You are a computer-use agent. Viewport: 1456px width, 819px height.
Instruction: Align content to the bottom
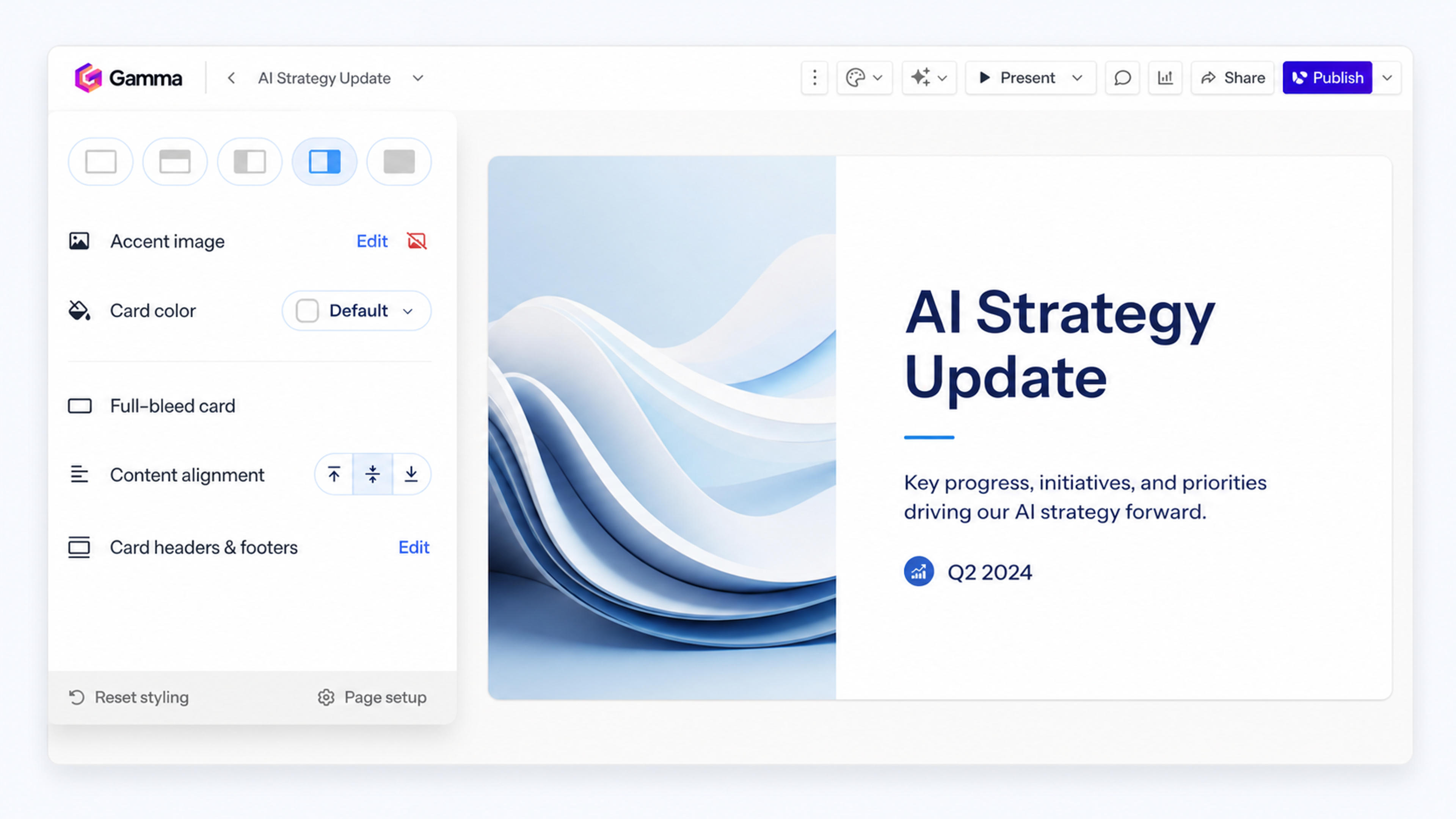coord(411,474)
